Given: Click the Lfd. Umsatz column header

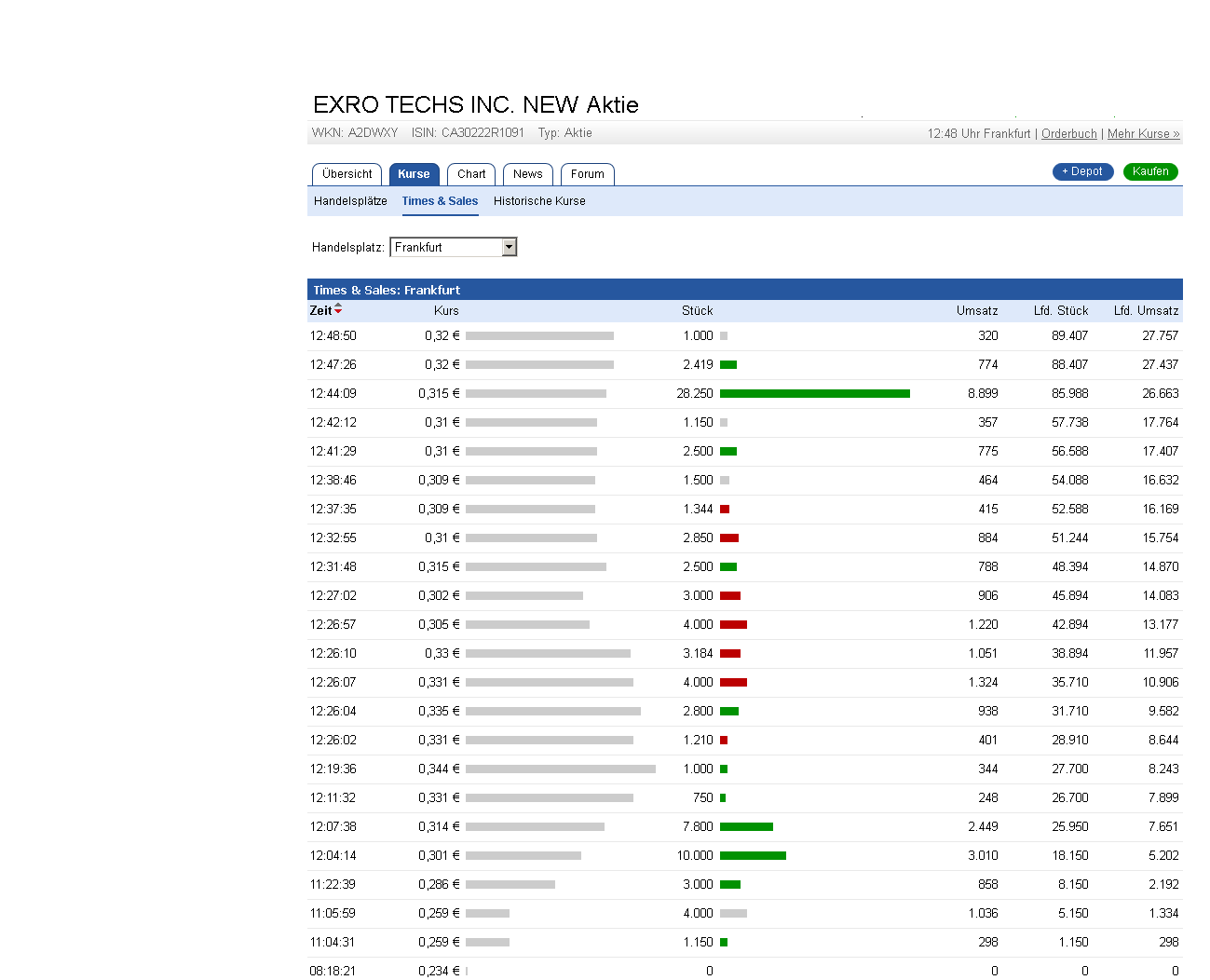Looking at the screenshot, I should [1146, 311].
